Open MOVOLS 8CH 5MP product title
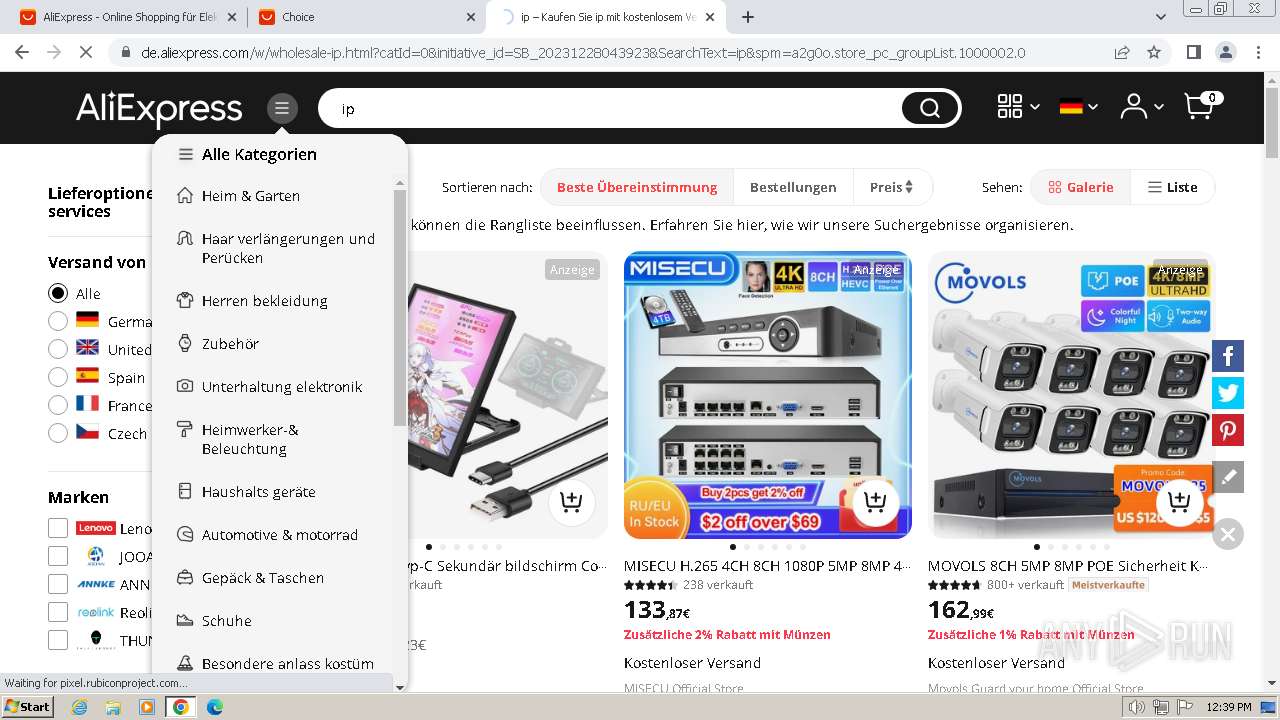 point(1067,566)
